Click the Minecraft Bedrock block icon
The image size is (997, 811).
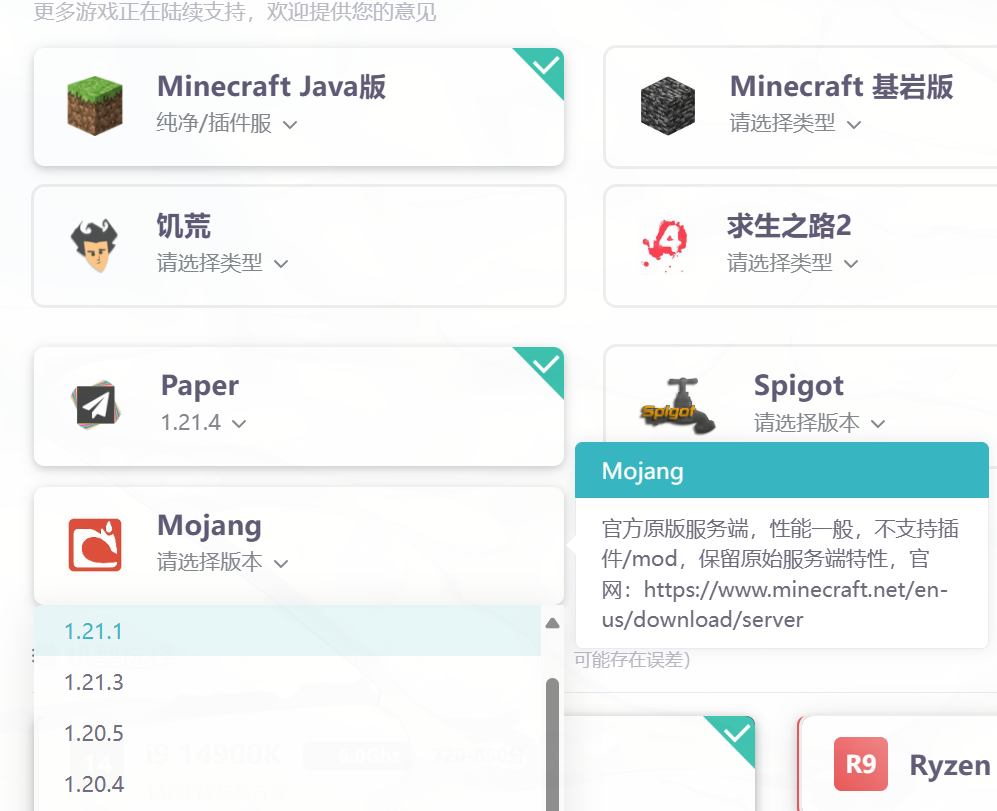[667, 106]
